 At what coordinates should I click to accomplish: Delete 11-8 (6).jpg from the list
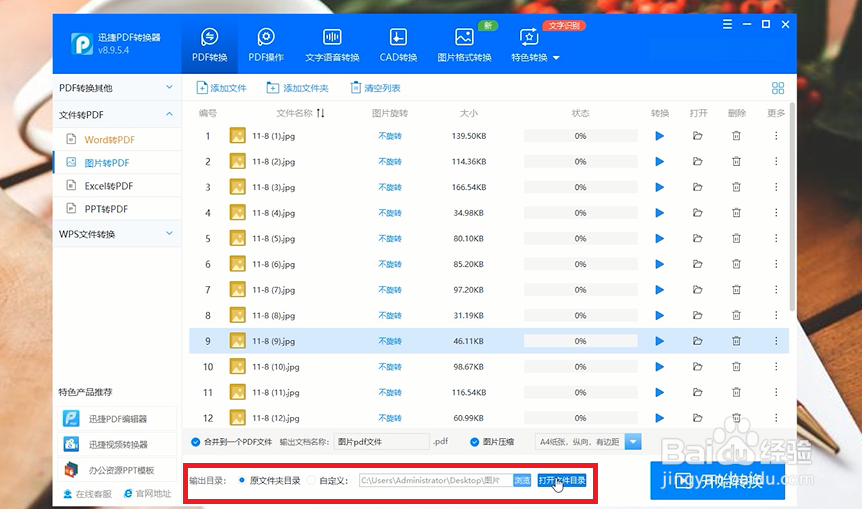tap(736, 264)
